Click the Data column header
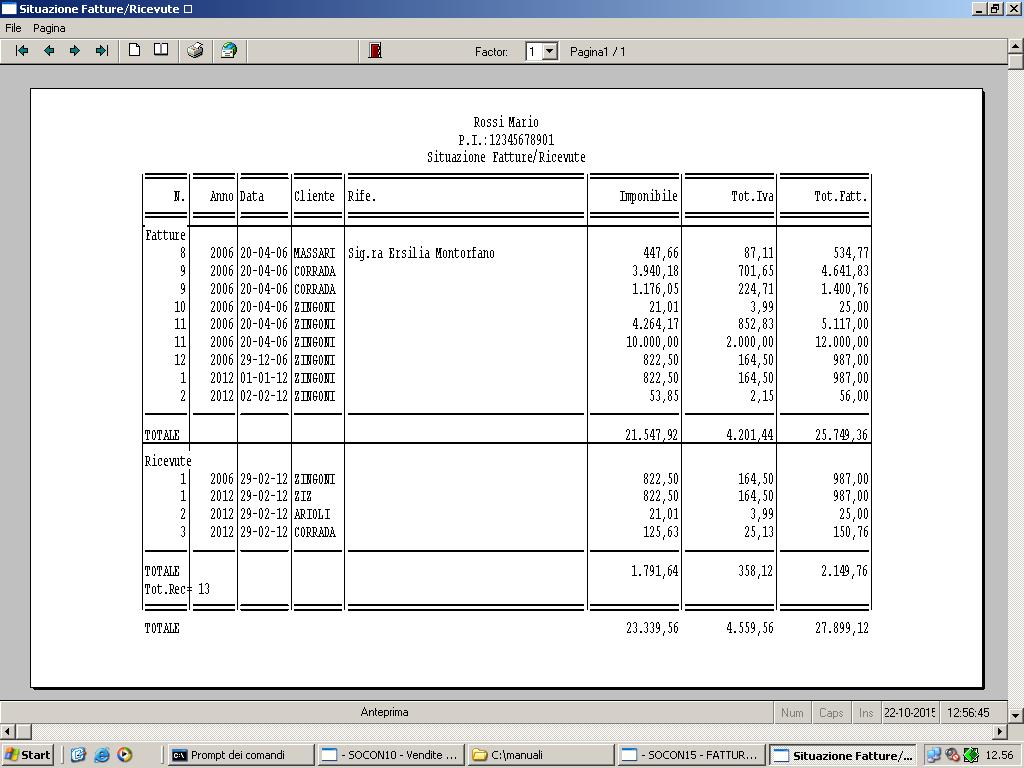This screenshot has height=768, width=1024. [x=252, y=196]
